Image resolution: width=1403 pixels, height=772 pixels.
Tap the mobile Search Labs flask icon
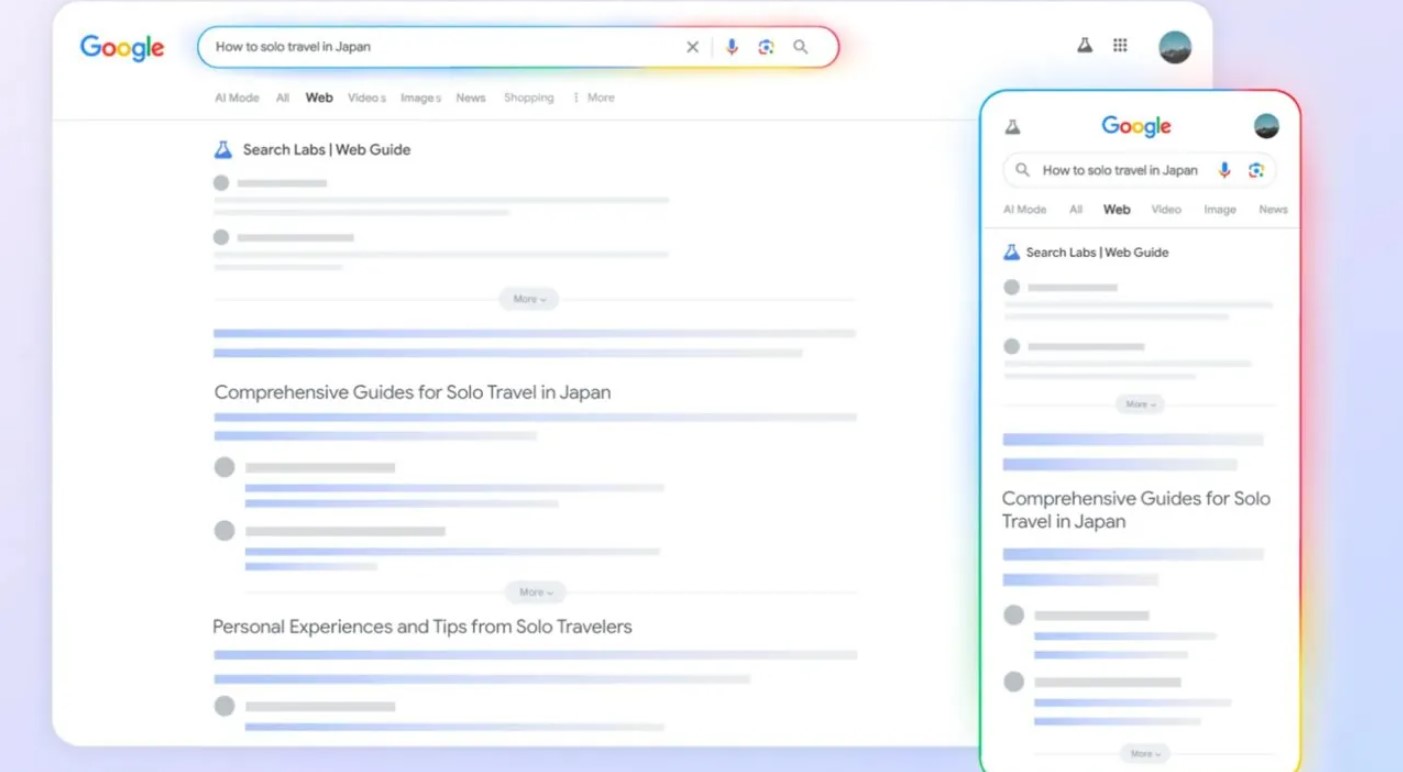1013,127
